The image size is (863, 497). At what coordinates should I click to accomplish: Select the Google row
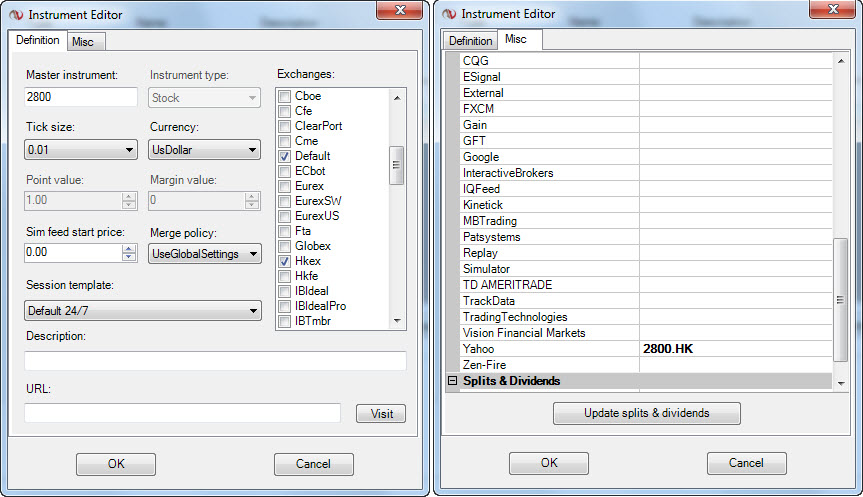click(646, 157)
